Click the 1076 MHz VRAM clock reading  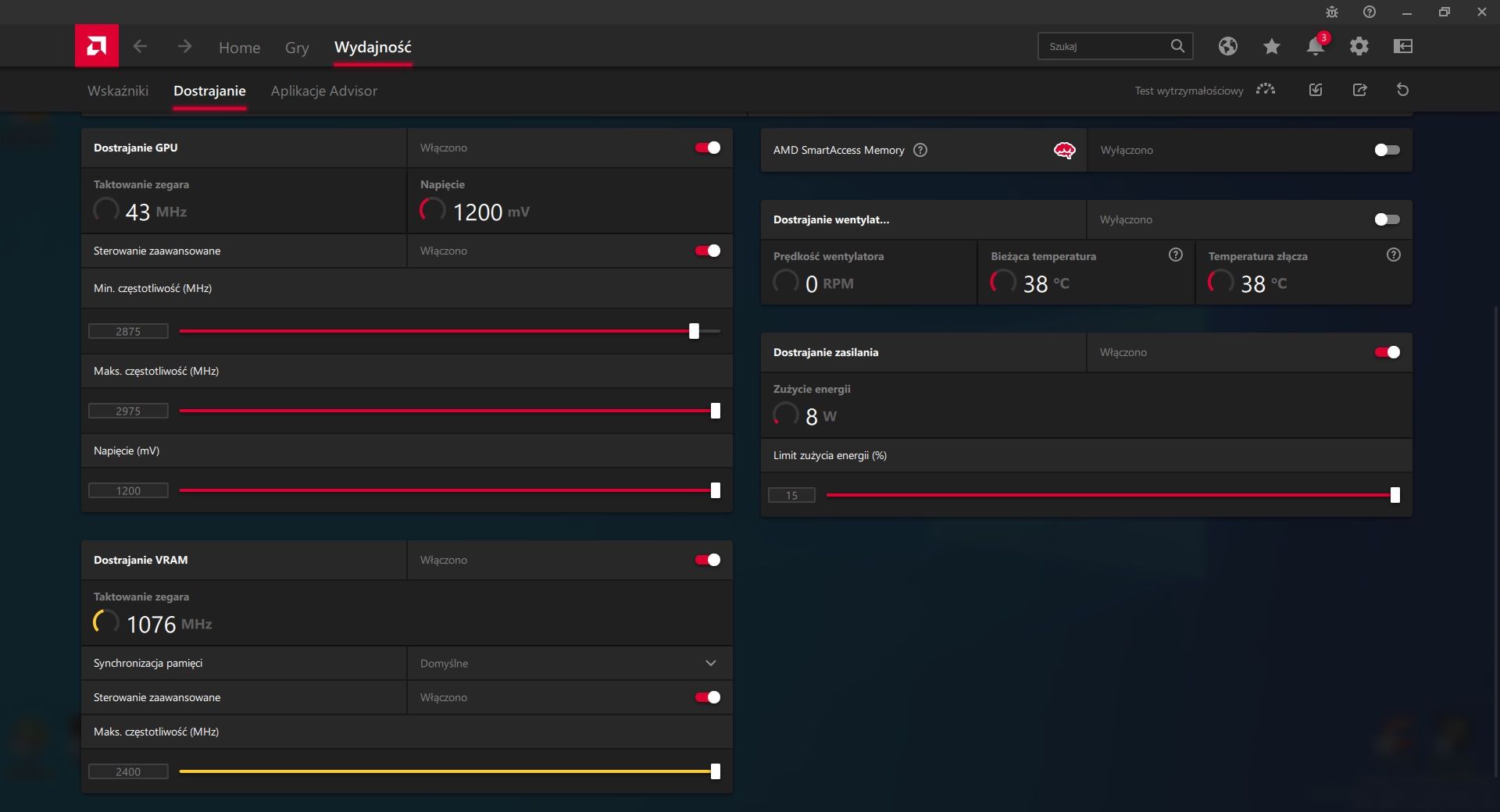tap(169, 624)
